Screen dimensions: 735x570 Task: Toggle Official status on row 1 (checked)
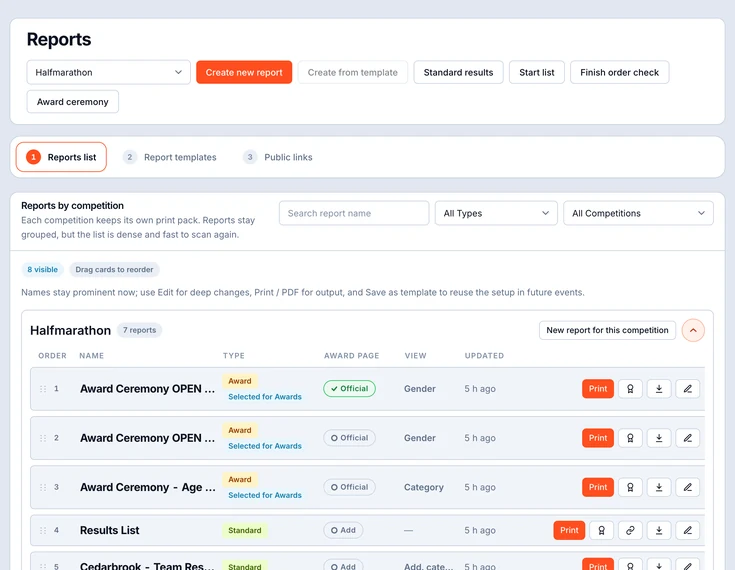tap(349, 389)
